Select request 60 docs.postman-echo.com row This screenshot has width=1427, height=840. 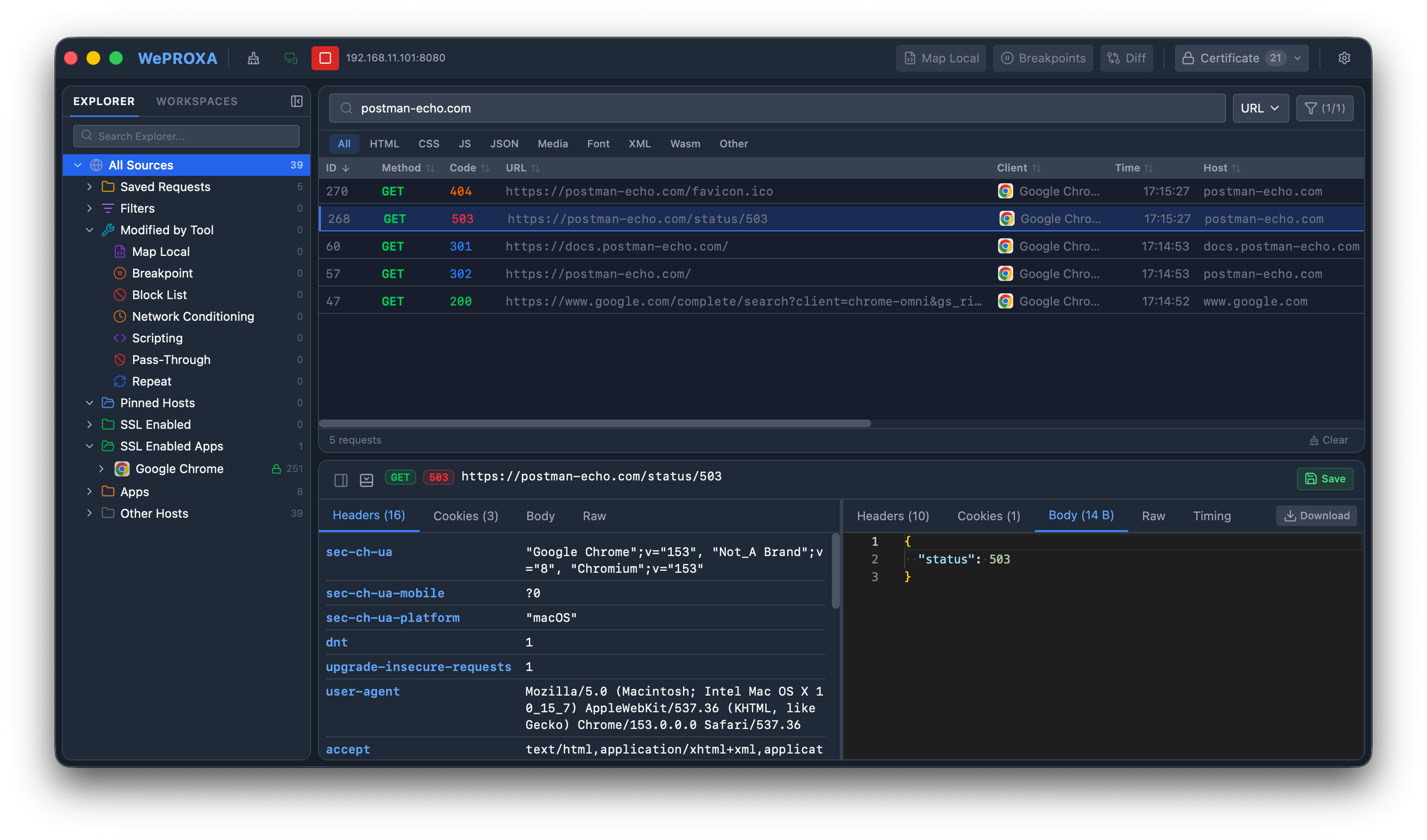click(x=841, y=246)
